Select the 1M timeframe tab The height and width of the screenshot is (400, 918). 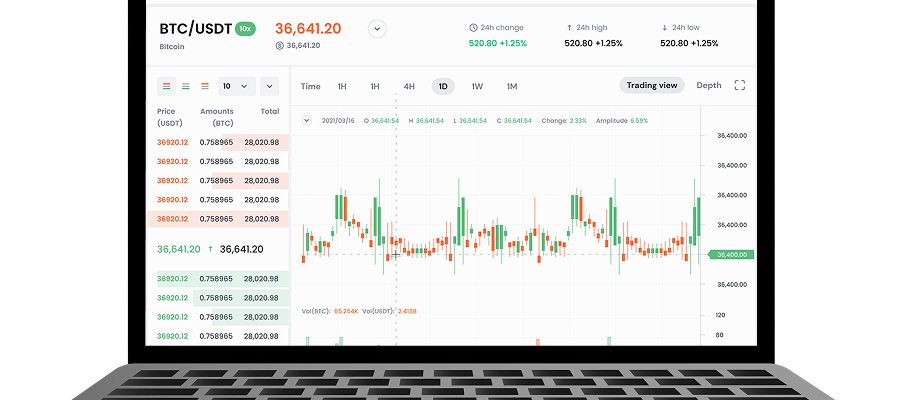512,86
